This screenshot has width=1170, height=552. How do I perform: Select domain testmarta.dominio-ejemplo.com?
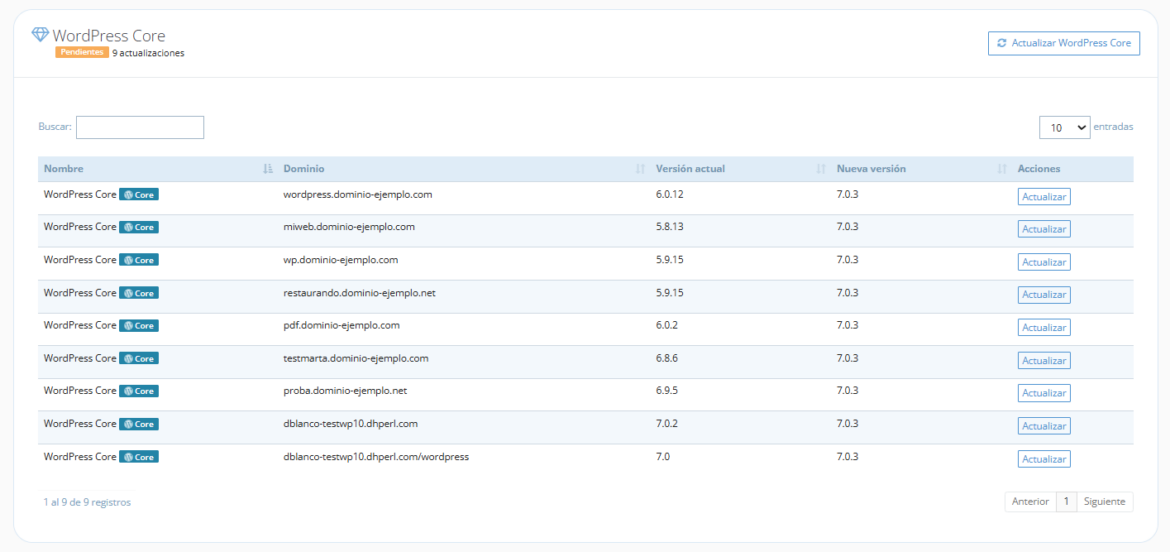[356, 358]
